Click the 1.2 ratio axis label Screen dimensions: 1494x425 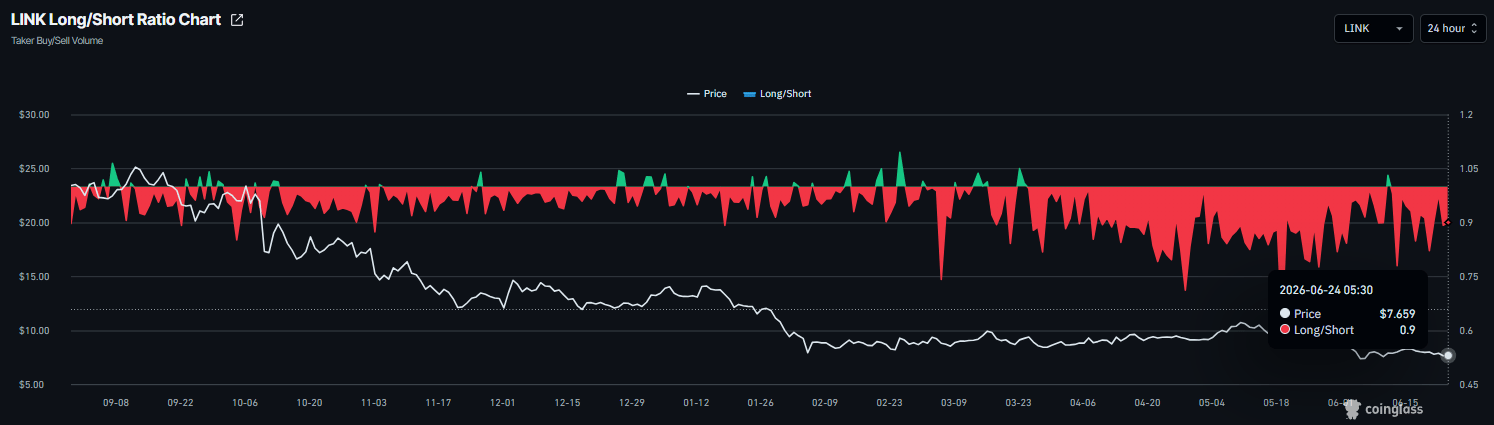1466,115
